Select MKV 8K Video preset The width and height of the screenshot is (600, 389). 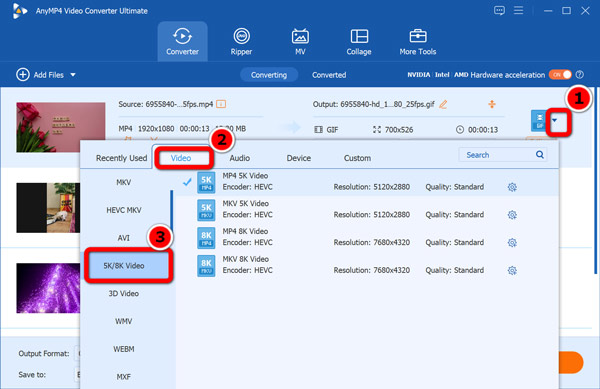pos(367,265)
